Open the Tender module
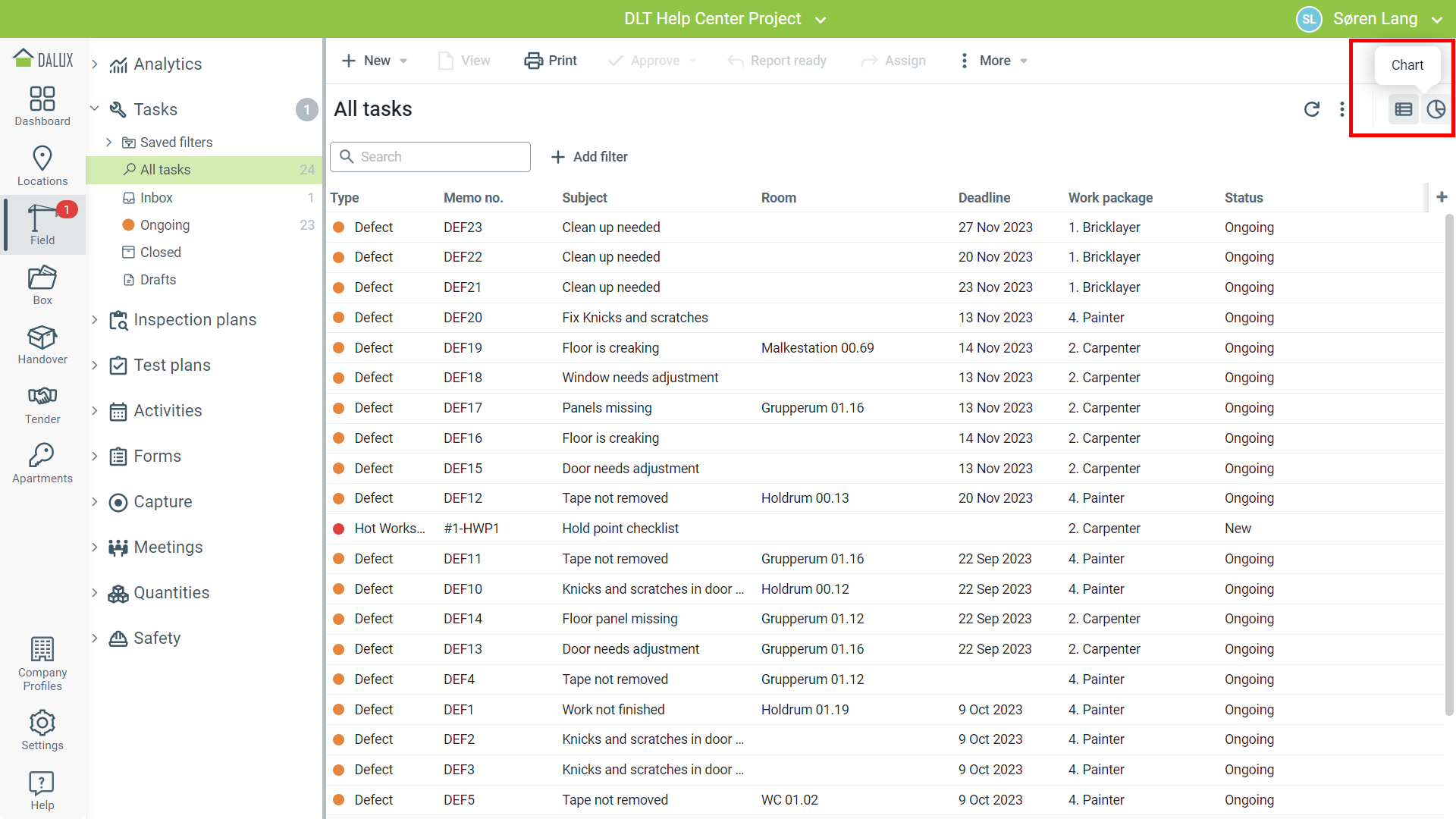This screenshot has width=1456, height=819. click(42, 405)
